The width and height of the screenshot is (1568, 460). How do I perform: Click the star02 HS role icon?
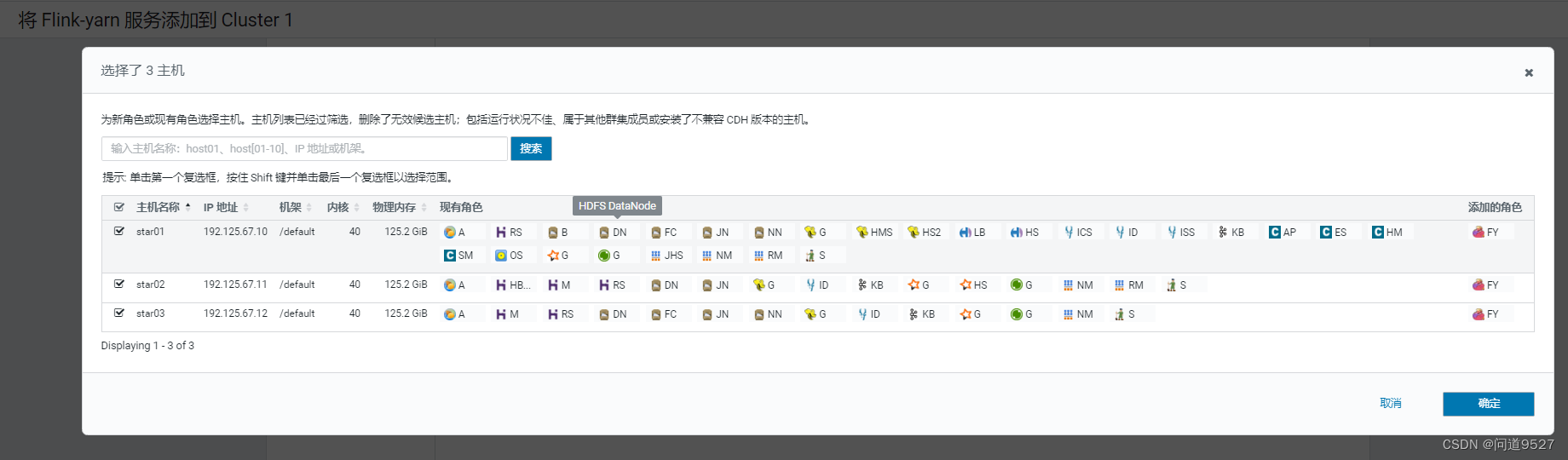[x=966, y=285]
